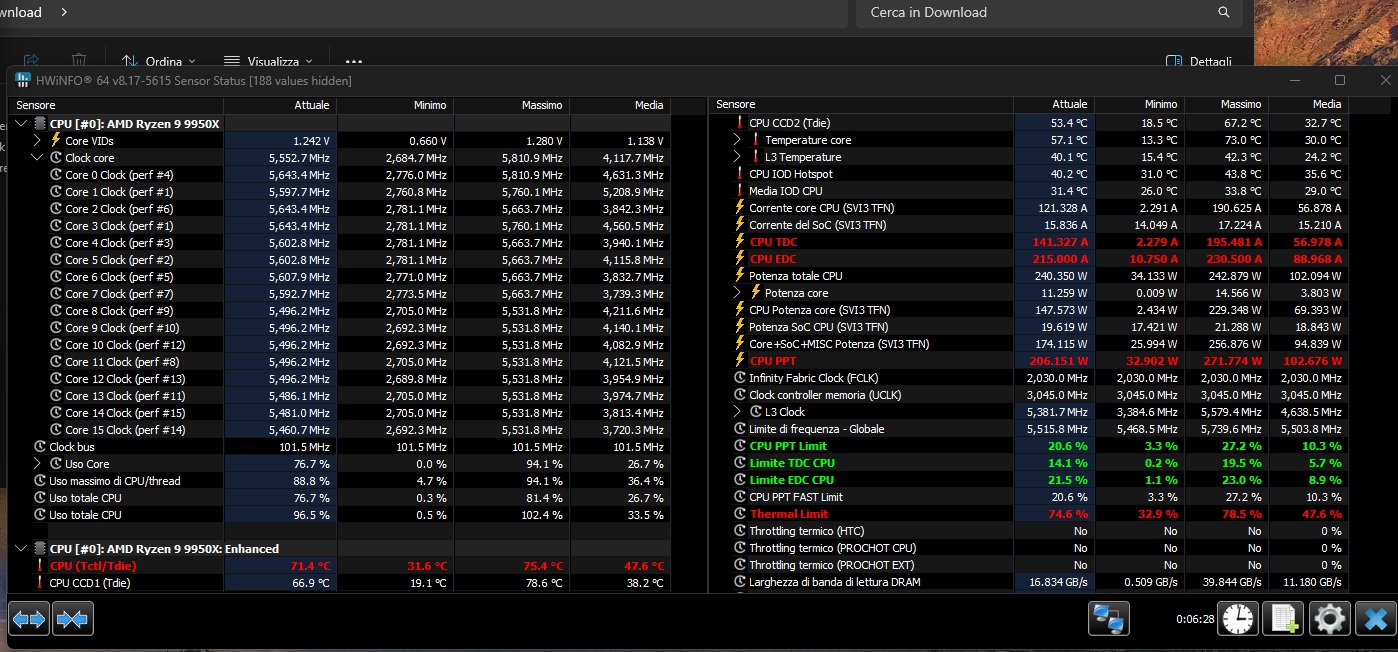
Task: Click the gauge icon beside Thermal Limit
Action: [740, 514]
